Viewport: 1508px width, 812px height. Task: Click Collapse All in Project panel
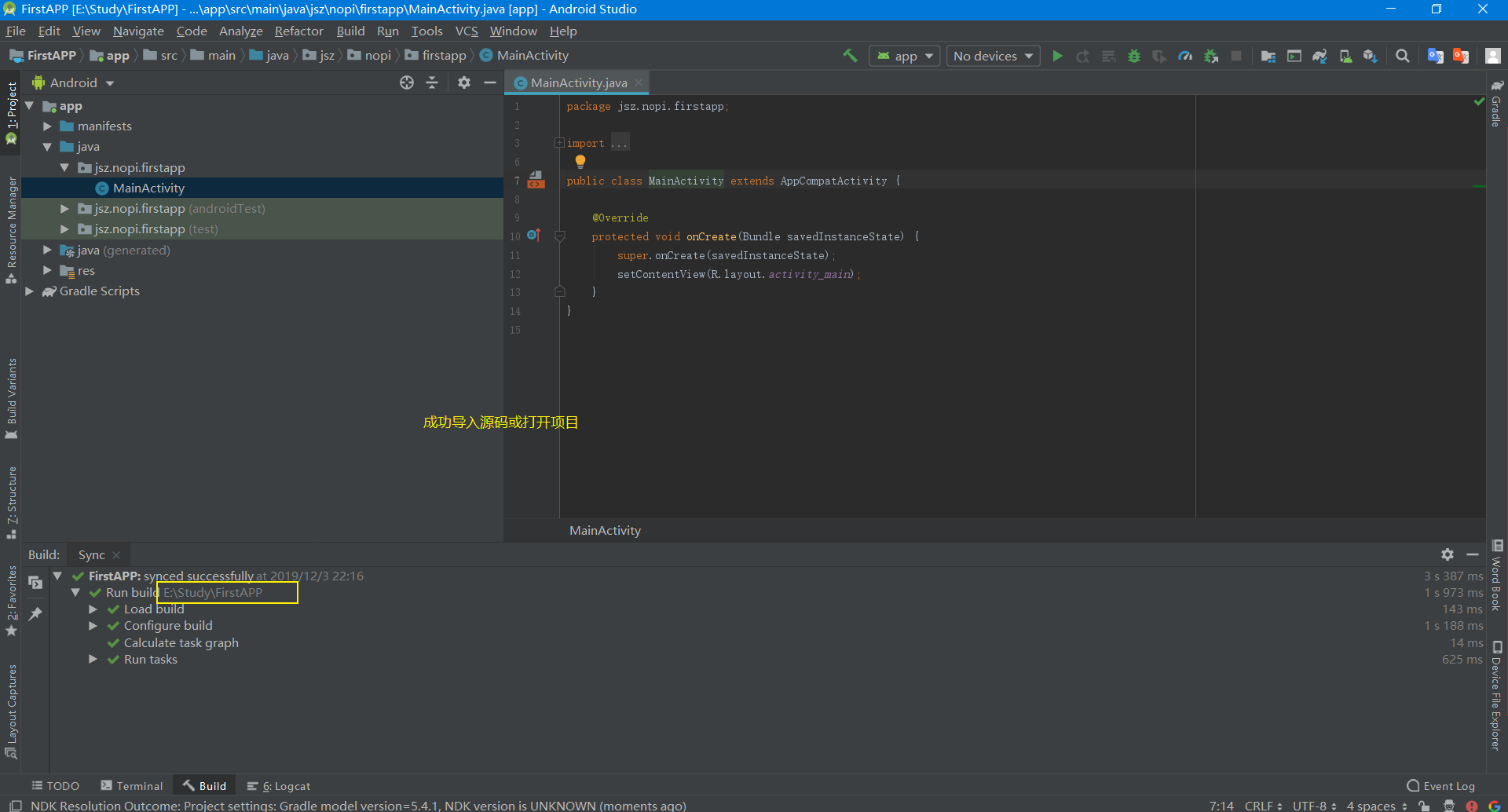point(432,82)
